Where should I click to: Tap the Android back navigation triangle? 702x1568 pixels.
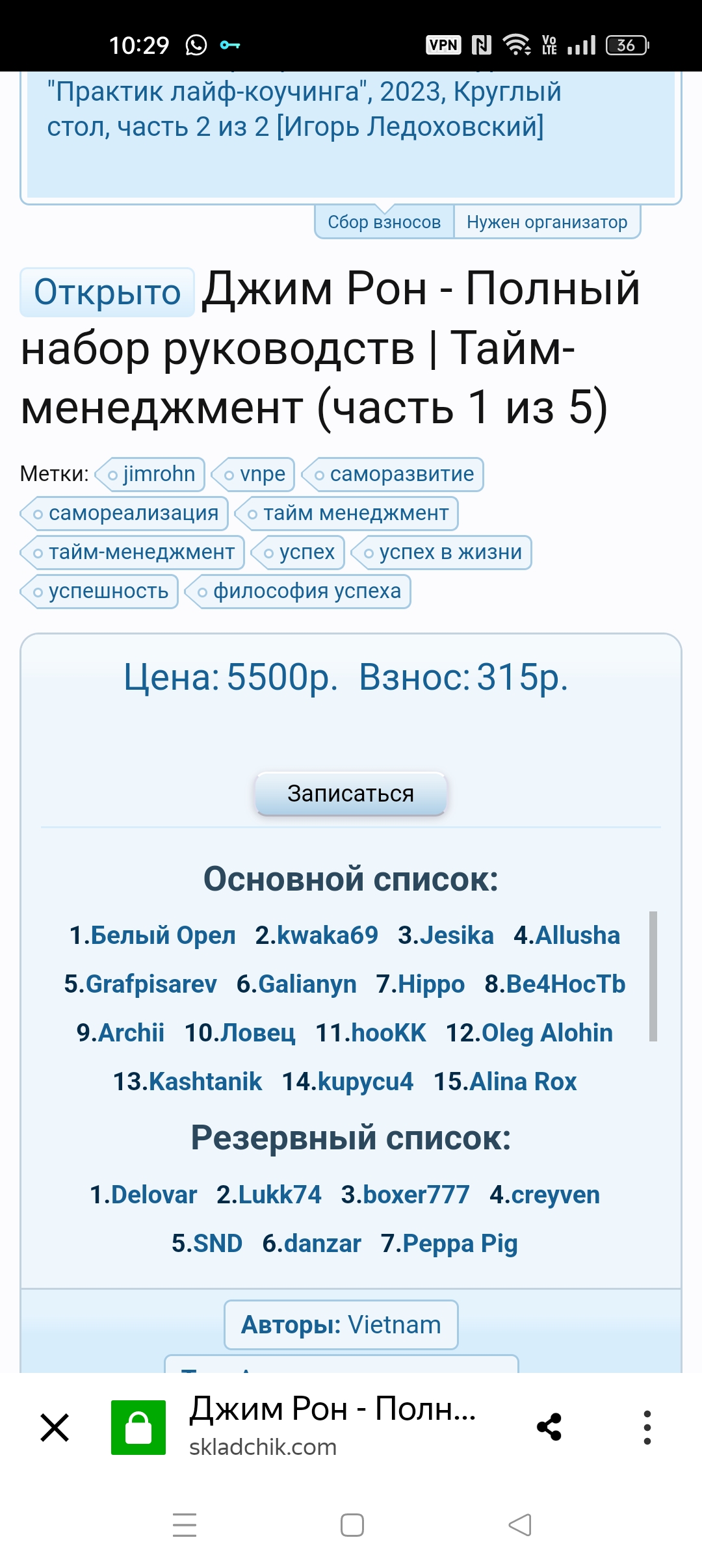pyautogui.click(x=520, y=1525)
